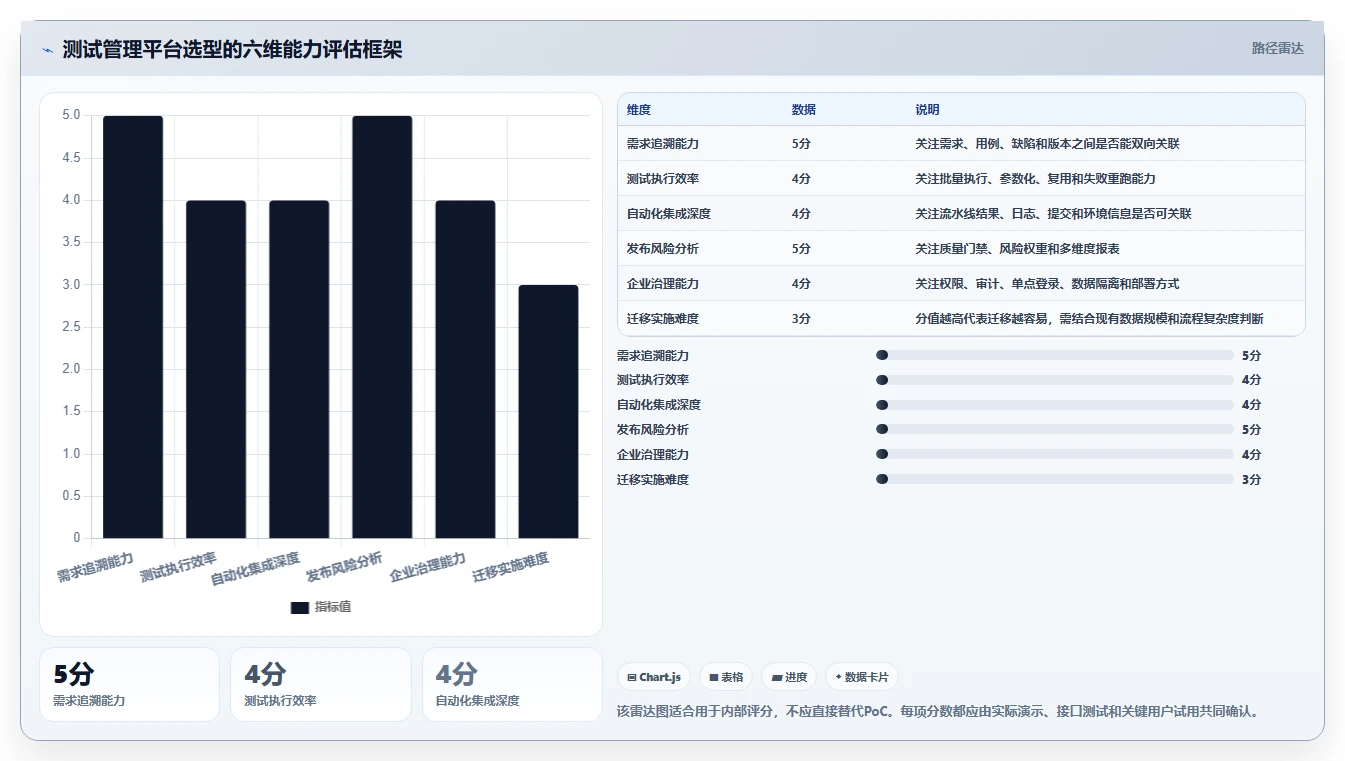Select the 迁移实施难度 cell in the table
The image size is (1345, 761).
coord(663,319)
